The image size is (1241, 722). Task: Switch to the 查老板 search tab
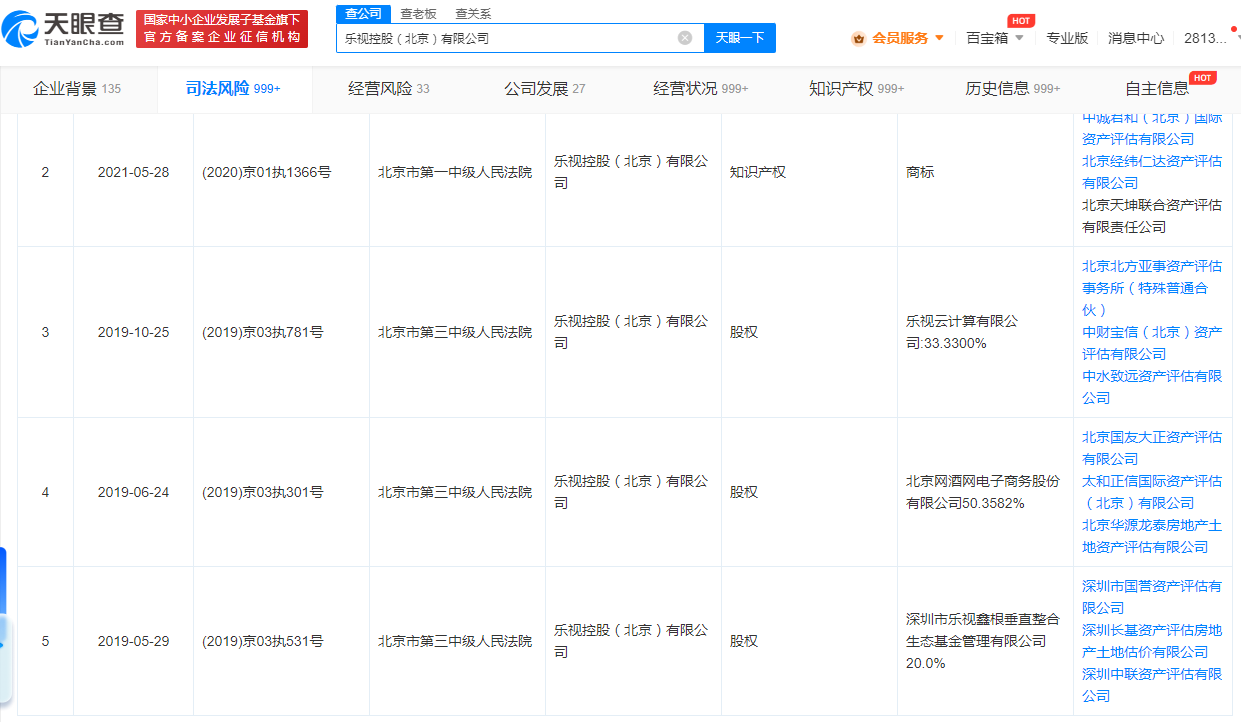click(418, 14)
